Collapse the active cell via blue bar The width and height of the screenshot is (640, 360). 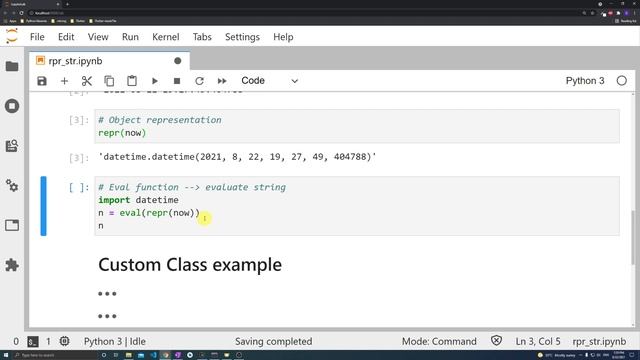[43, 206]
